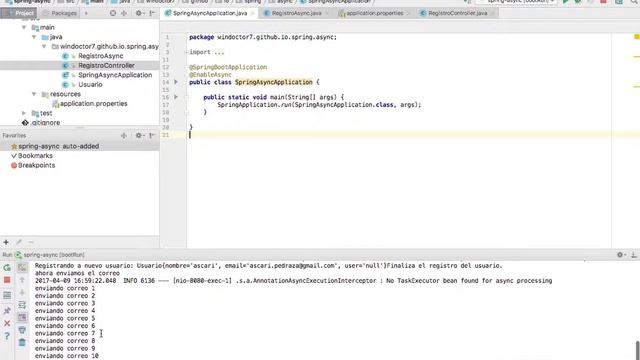640x360 pixels.
Task: Expand the folded import statement
Action: click(187, 52)
